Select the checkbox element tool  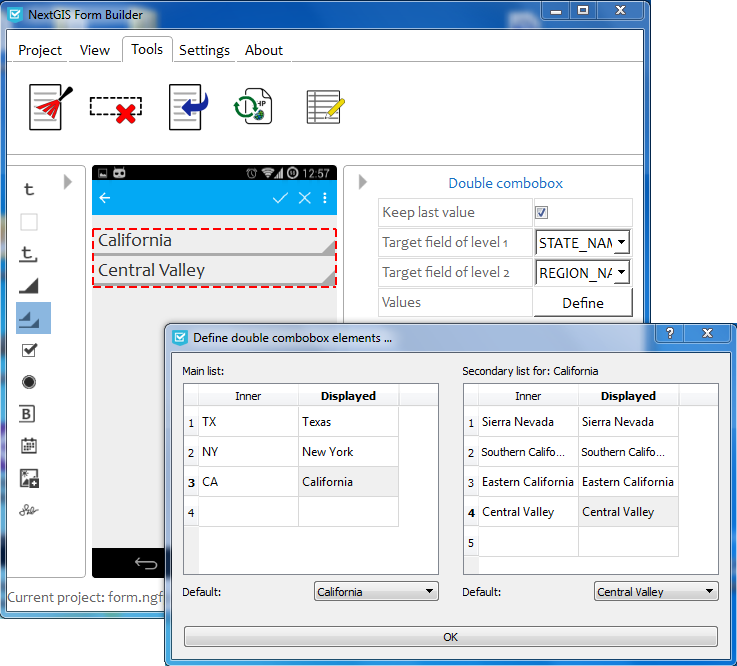click(x=29, y=350)
